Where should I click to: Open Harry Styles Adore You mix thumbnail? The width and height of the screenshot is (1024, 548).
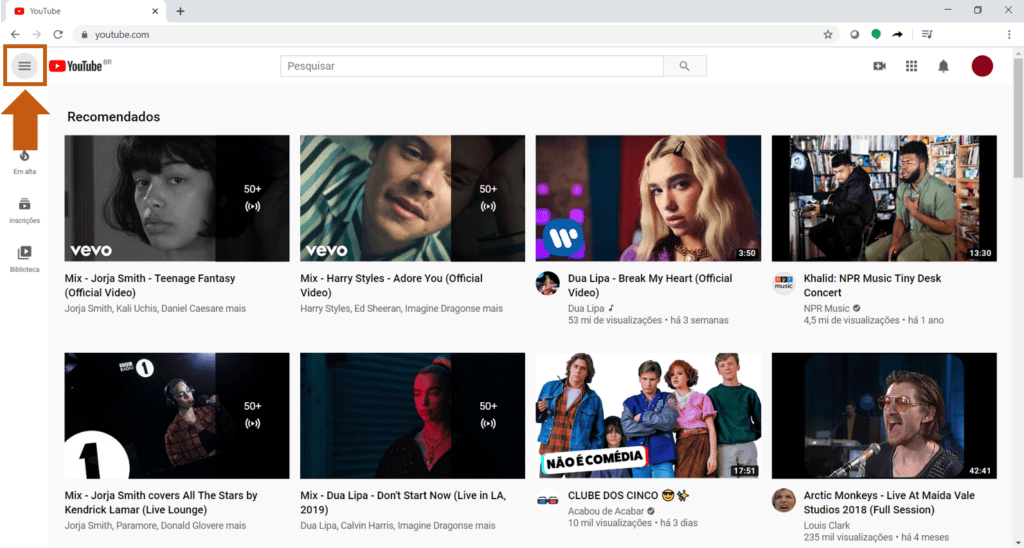point(413,199)
